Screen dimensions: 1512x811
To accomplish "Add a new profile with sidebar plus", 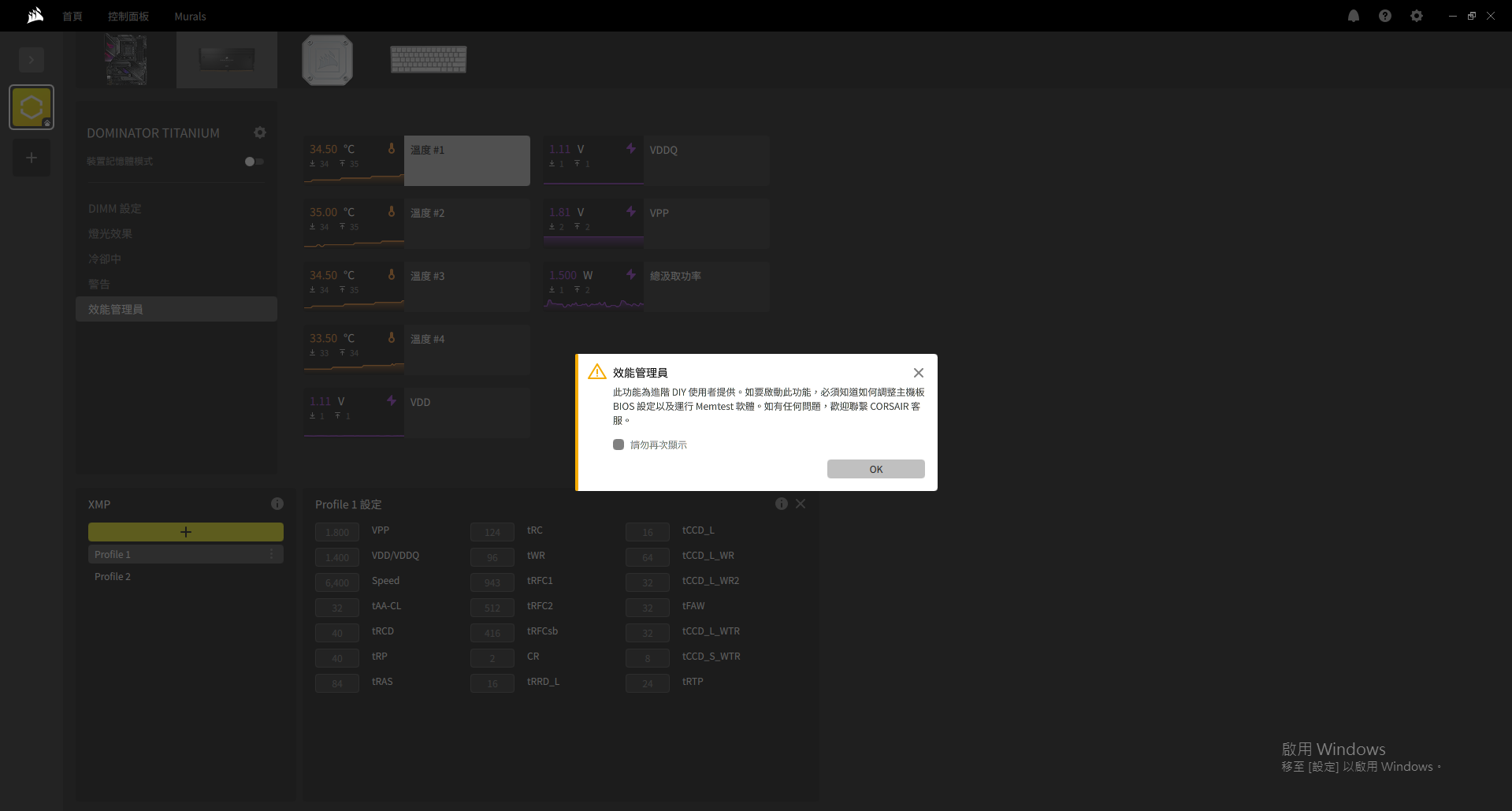I will coord(32,158).
